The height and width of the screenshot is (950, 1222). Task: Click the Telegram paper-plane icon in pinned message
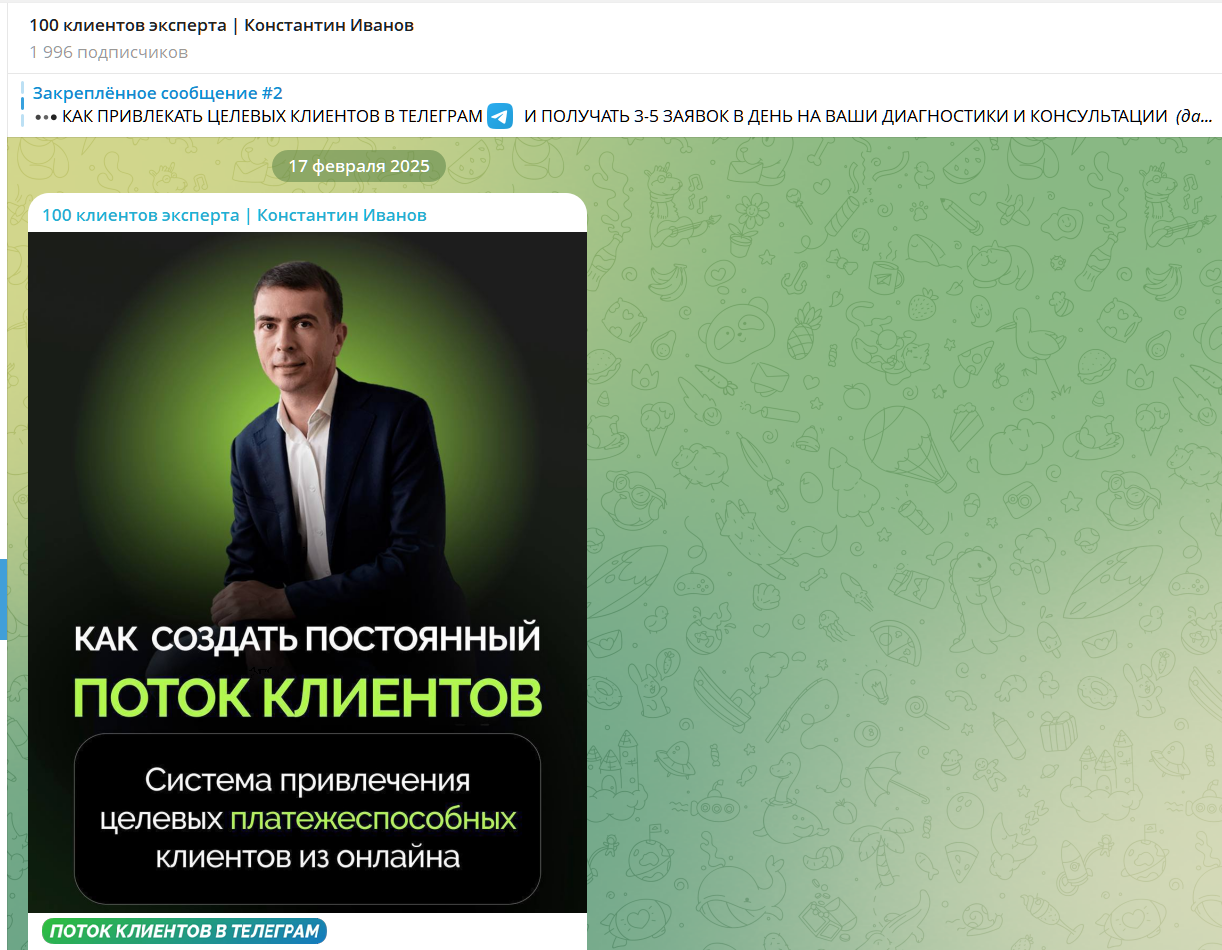pos(500,116)
